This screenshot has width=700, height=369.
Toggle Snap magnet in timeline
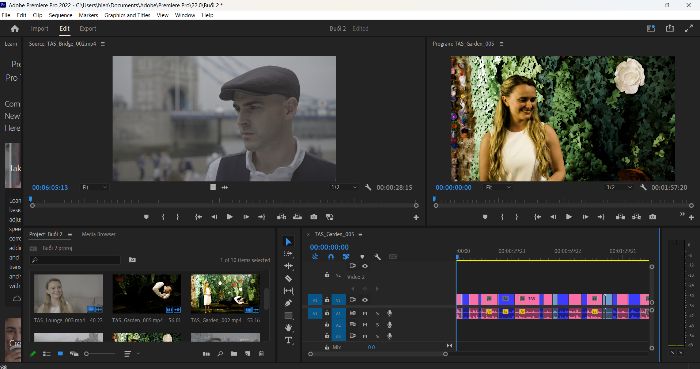click(x=331, y=257)
